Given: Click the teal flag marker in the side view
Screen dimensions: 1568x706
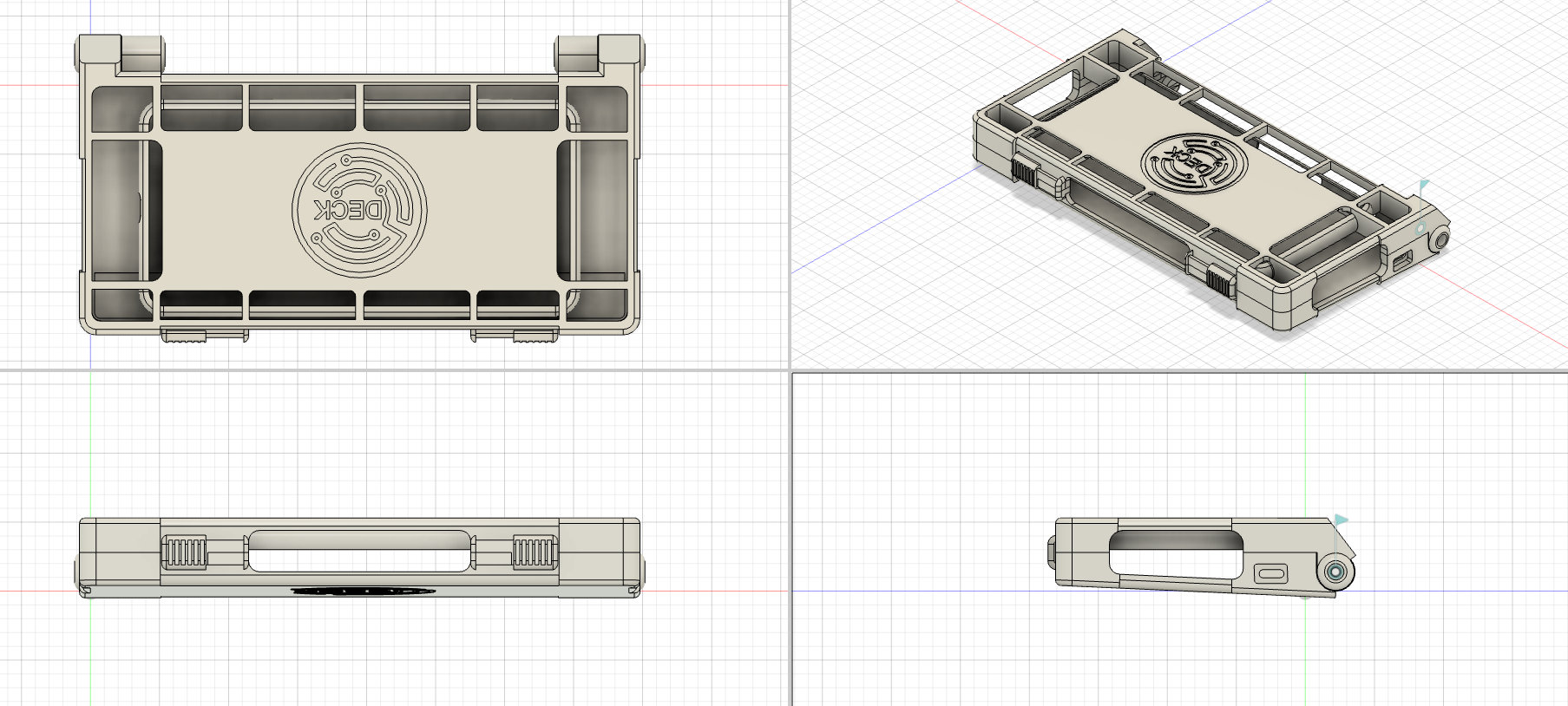Looking at the screenshot, I should pyautogui.click(x=1342, y=520).
